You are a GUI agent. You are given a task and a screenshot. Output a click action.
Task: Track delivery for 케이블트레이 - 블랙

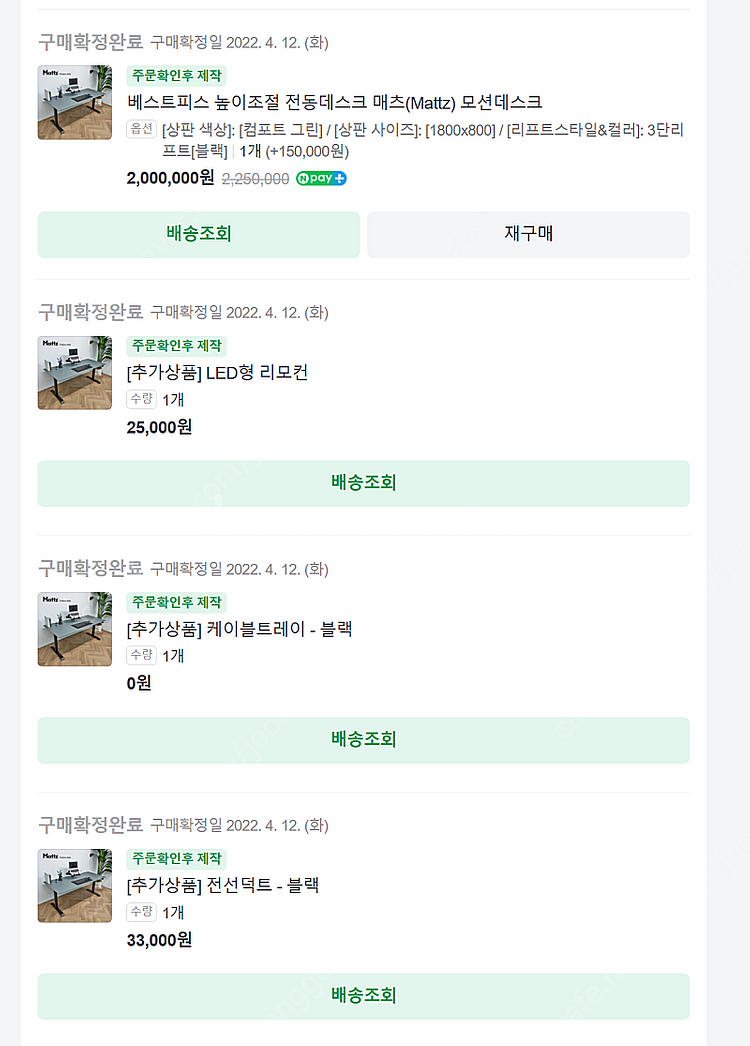coord(363,740)
